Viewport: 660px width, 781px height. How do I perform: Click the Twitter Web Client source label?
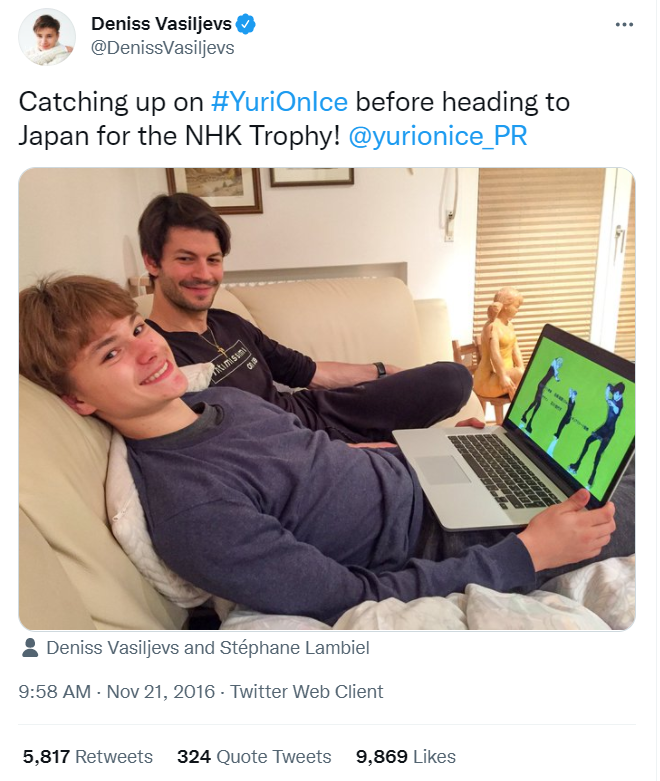click(x=306, y=692)
